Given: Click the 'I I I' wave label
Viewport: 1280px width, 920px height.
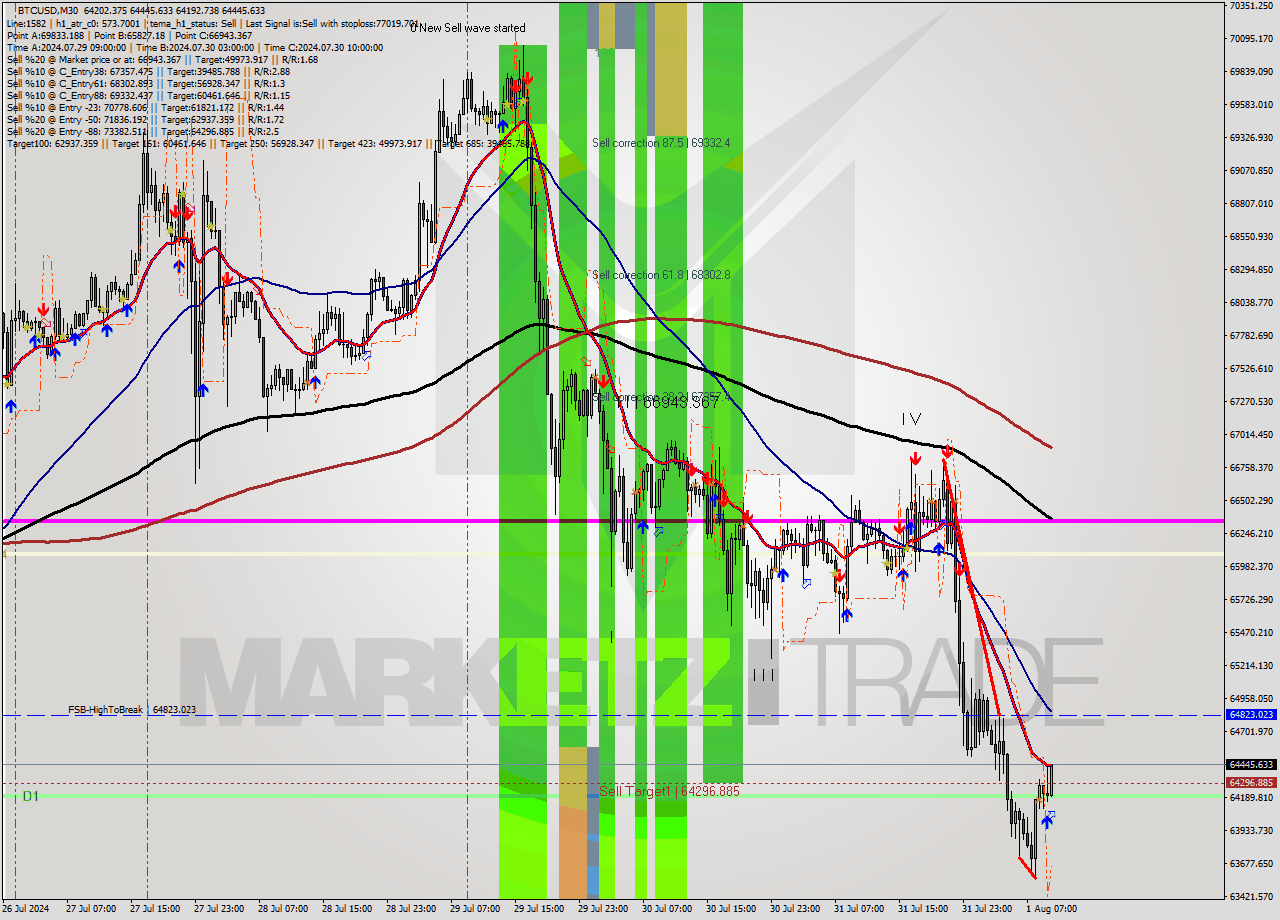Looking at the screenshot, I should coord(764,675).
